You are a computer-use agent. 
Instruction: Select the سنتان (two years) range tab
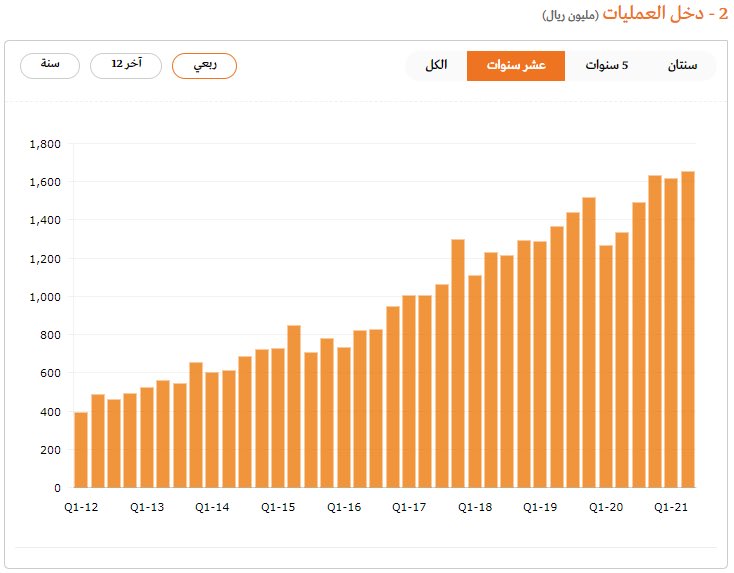(682, 66)
